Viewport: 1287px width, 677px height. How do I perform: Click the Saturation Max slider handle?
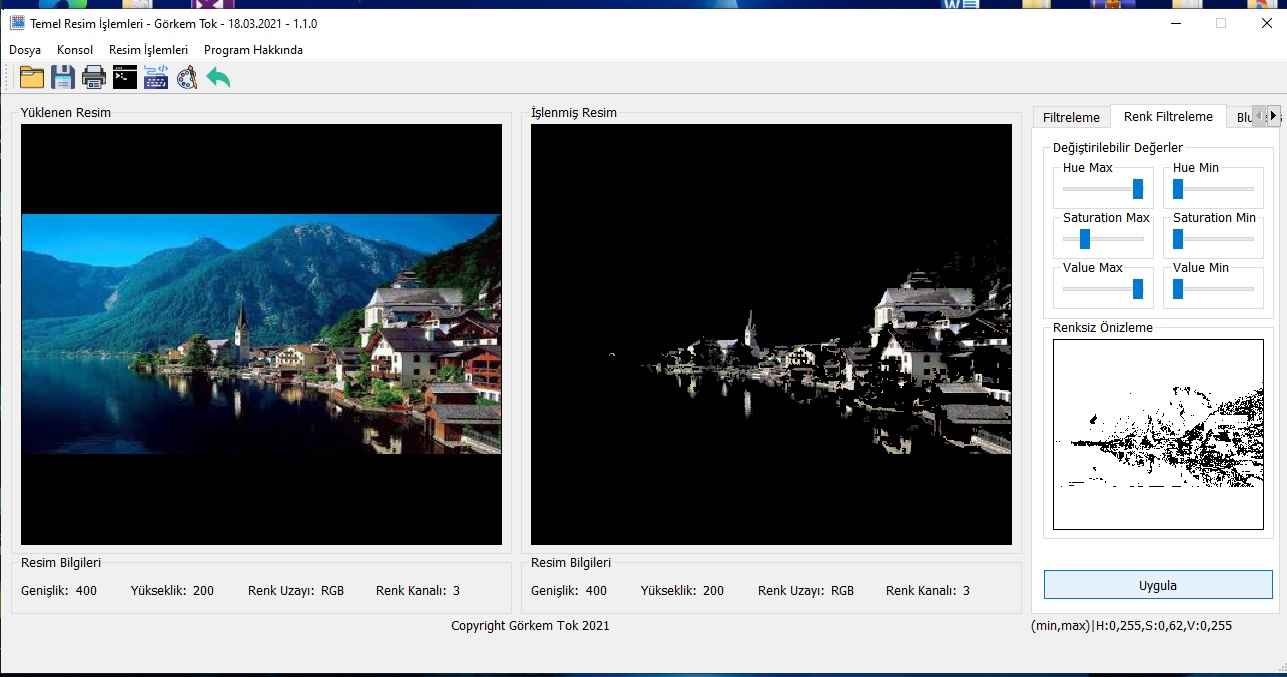pos(1084,238)
